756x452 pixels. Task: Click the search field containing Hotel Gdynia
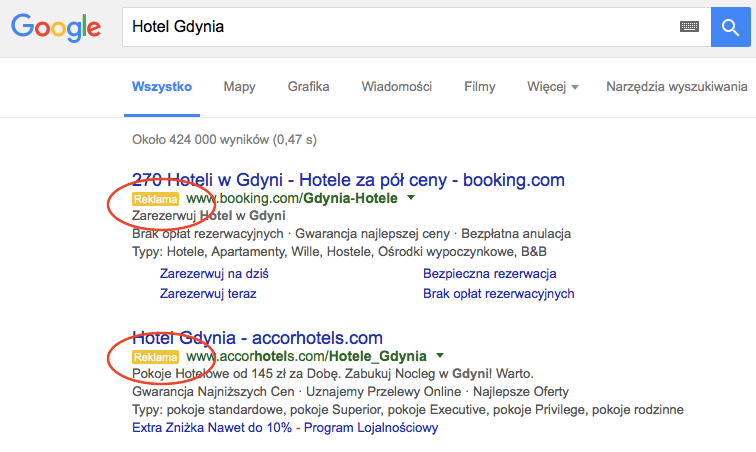click(x=400, y=27)
